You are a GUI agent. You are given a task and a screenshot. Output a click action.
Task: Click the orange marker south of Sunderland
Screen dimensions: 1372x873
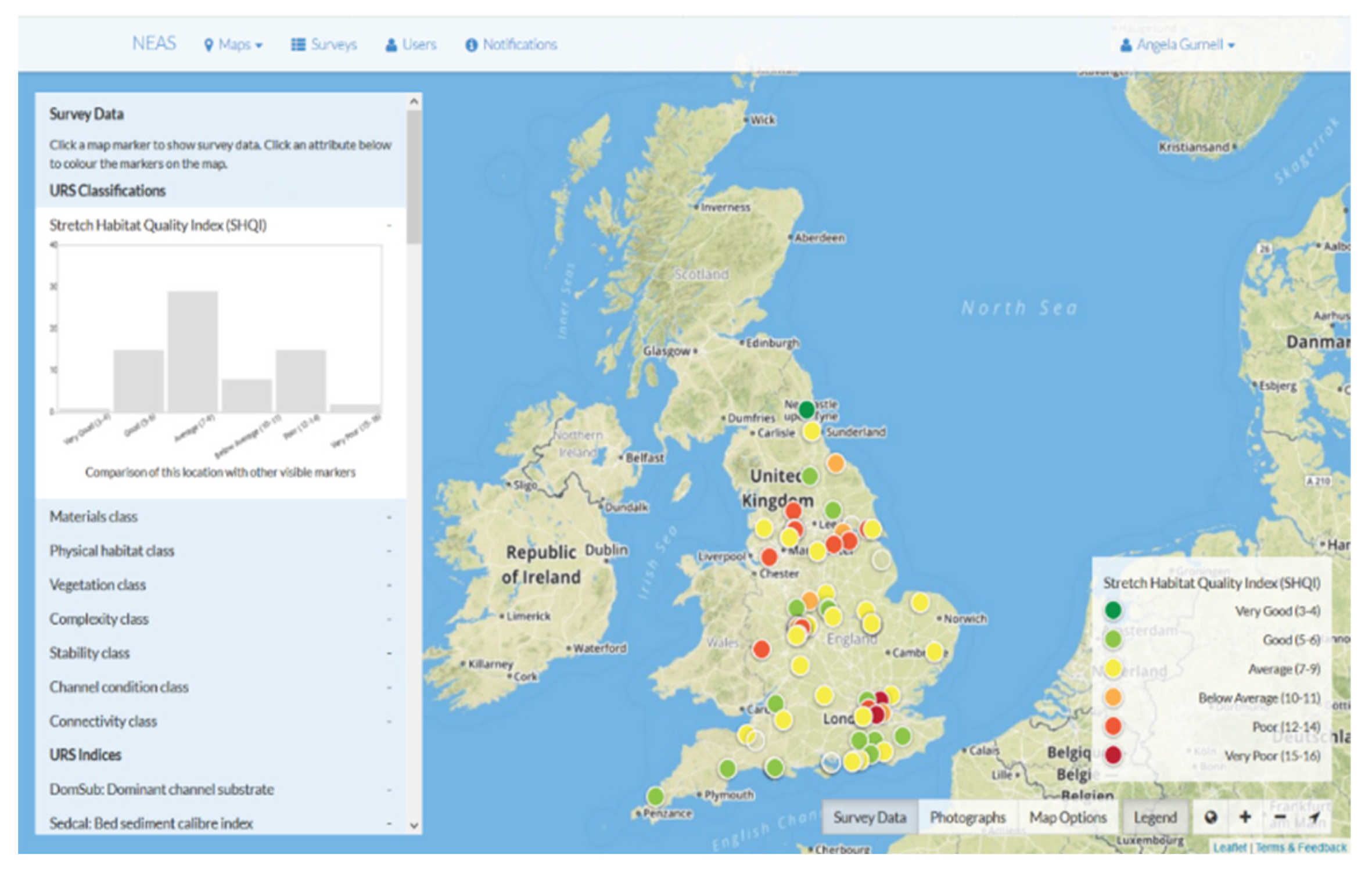(x=835, y=463)
